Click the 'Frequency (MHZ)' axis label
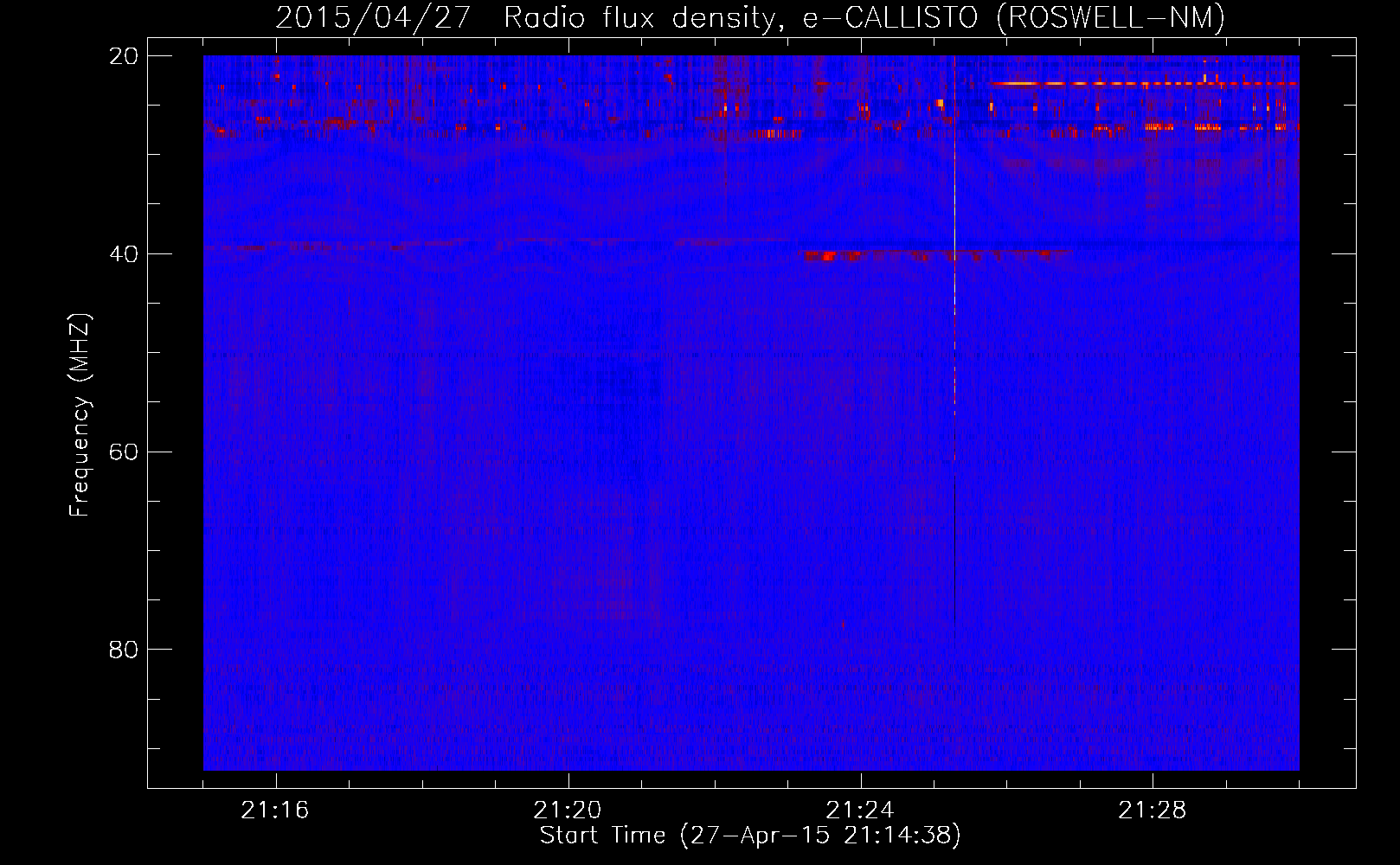This screenshot has height=865, width=1400. pos(80,415)
